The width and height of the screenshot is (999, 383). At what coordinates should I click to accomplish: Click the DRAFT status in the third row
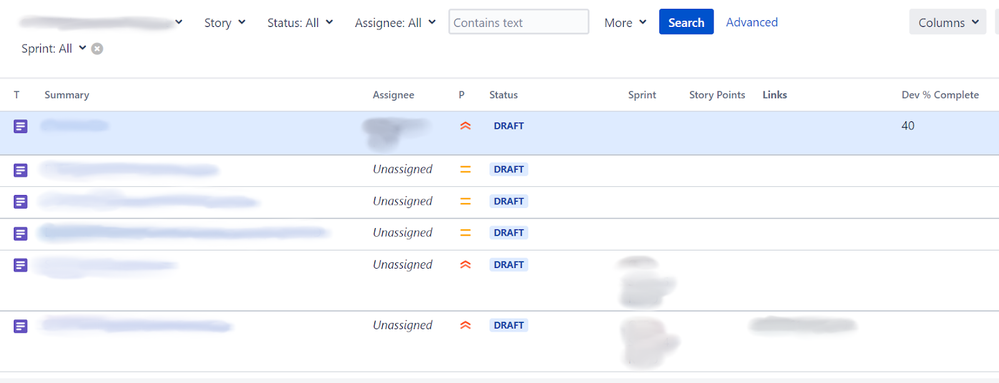509,201
